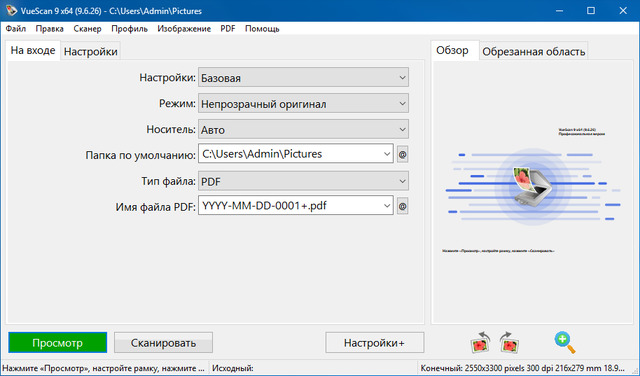Click the green Просмотр button
The height and width of the screenshot is (376, 640).
[58, 343]
